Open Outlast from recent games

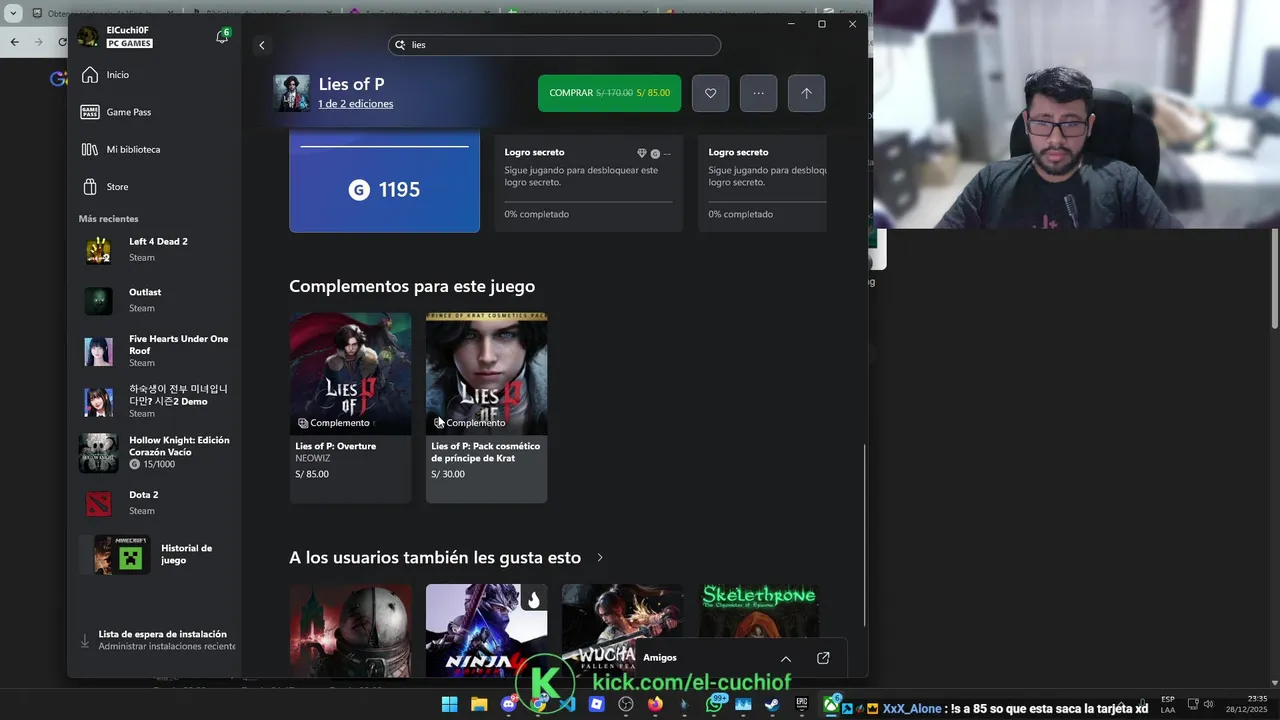[x=155, y=300]
